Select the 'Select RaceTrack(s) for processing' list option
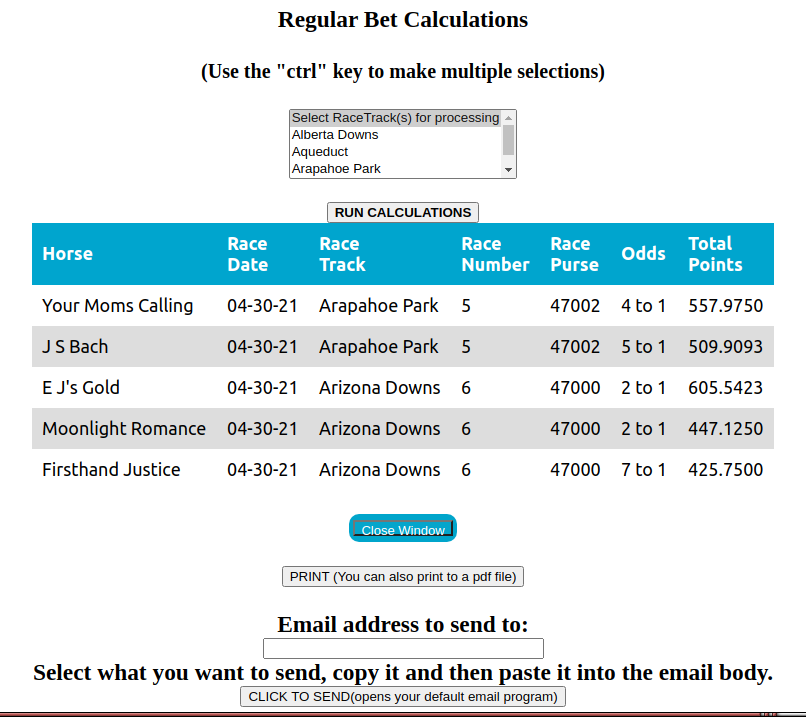The image size is (806, 717). pyautogui.click(x=395, y=118)
